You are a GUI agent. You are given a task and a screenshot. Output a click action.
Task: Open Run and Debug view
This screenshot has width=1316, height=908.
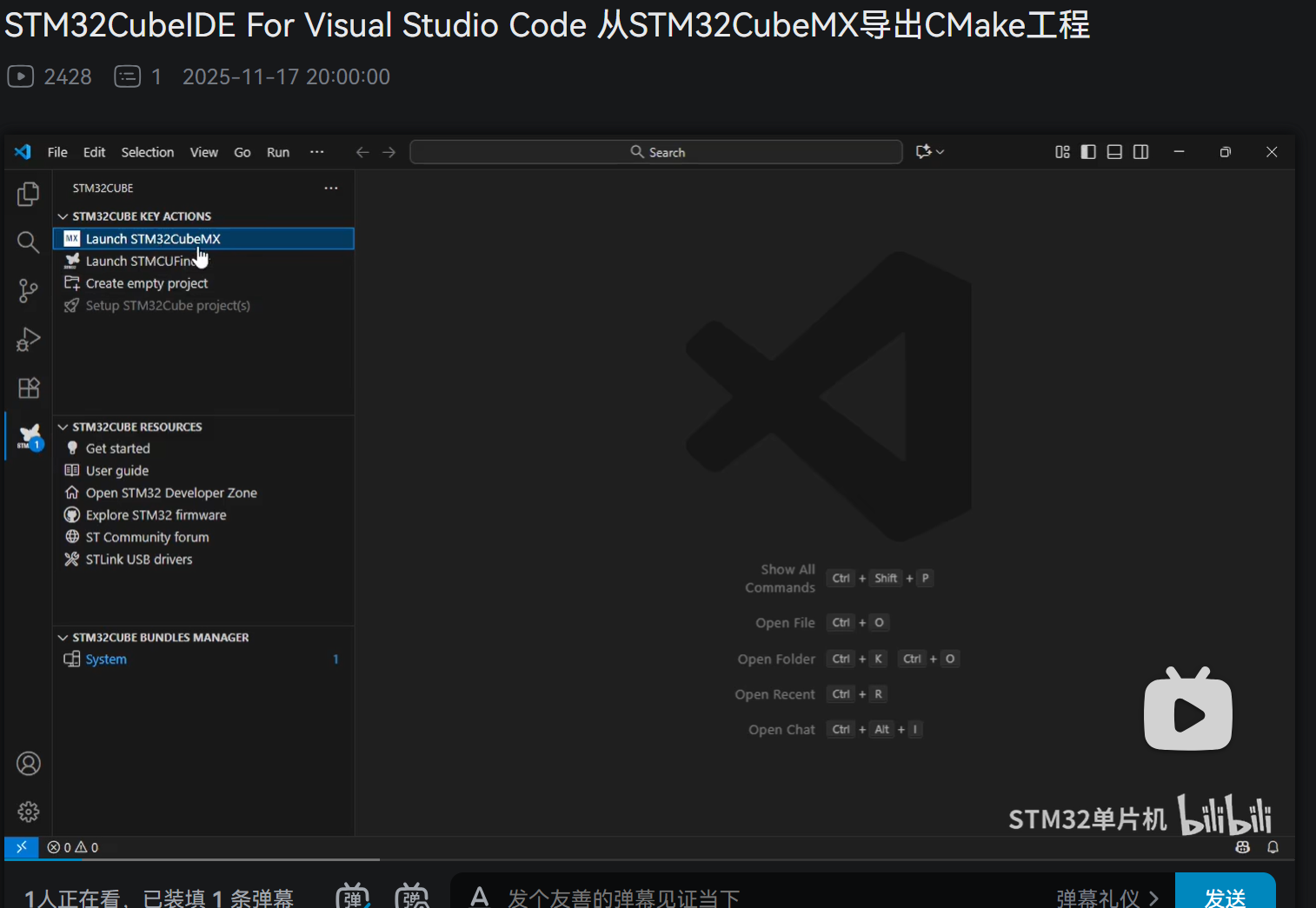28,339
